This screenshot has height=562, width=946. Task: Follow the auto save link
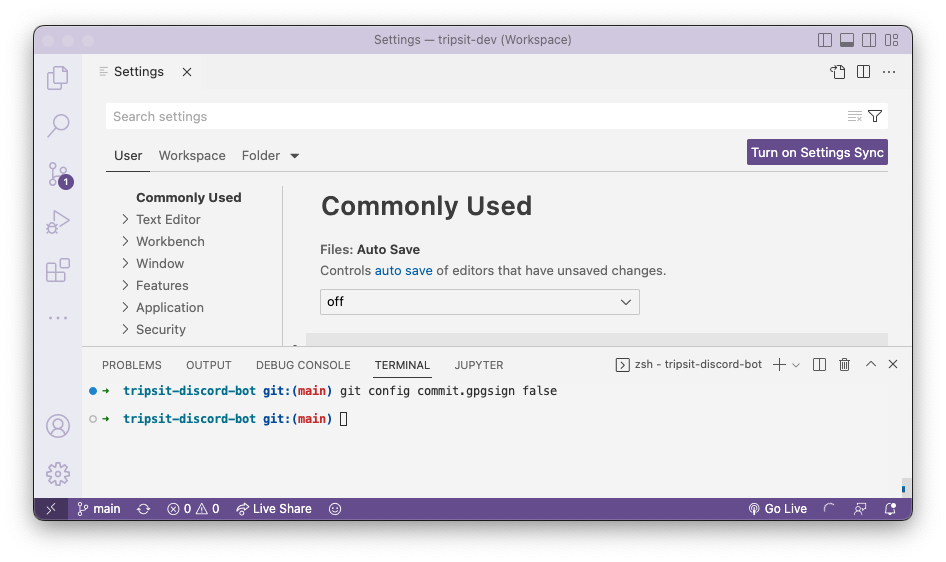(x=403, y=271)
